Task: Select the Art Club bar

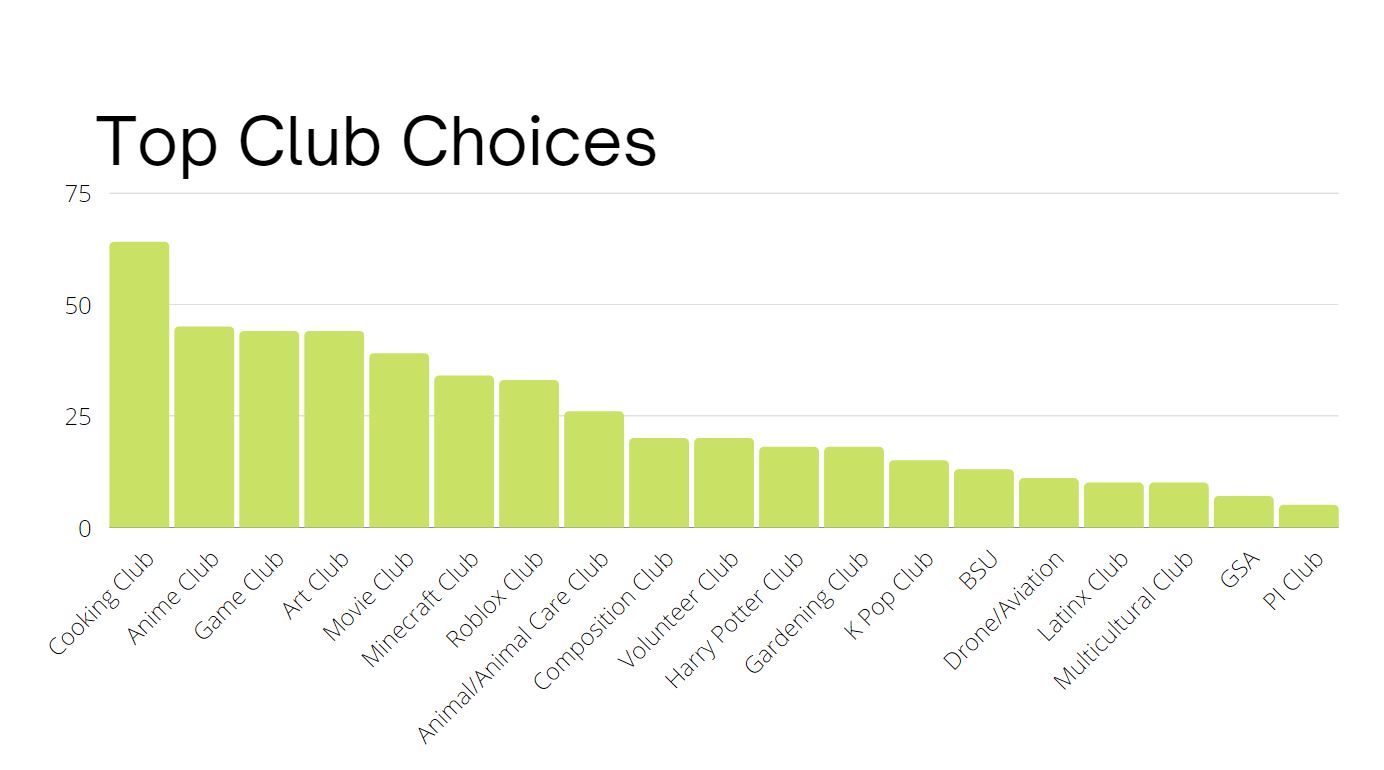Action: tap(334, 429)
